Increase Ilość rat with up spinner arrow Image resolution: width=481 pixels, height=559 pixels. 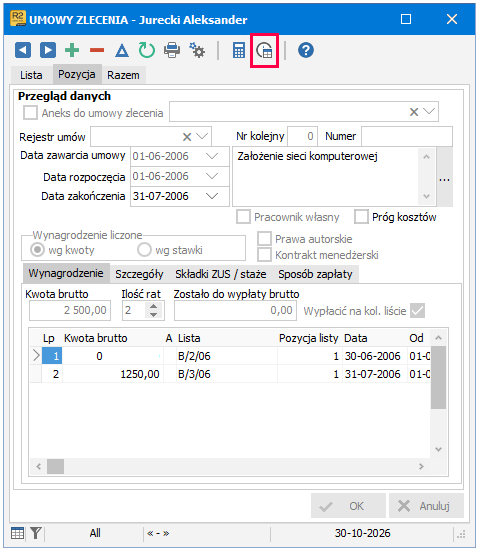click(x=154, y=306)
